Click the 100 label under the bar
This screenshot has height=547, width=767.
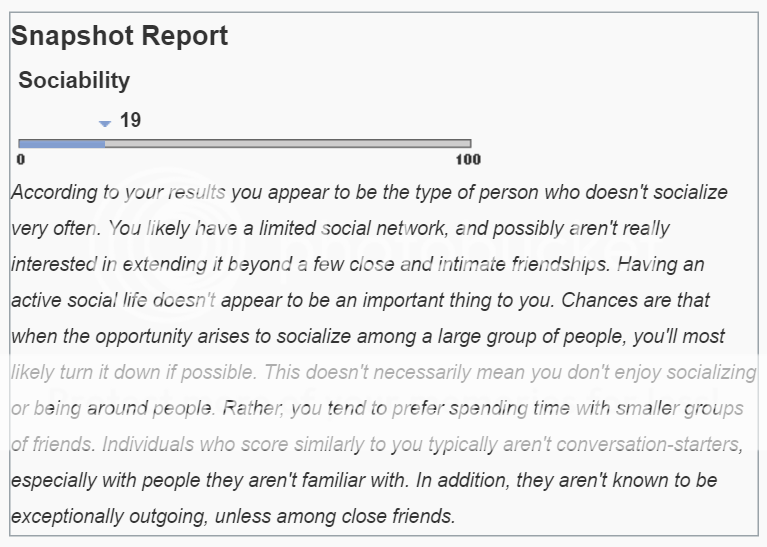click(468, 160)
